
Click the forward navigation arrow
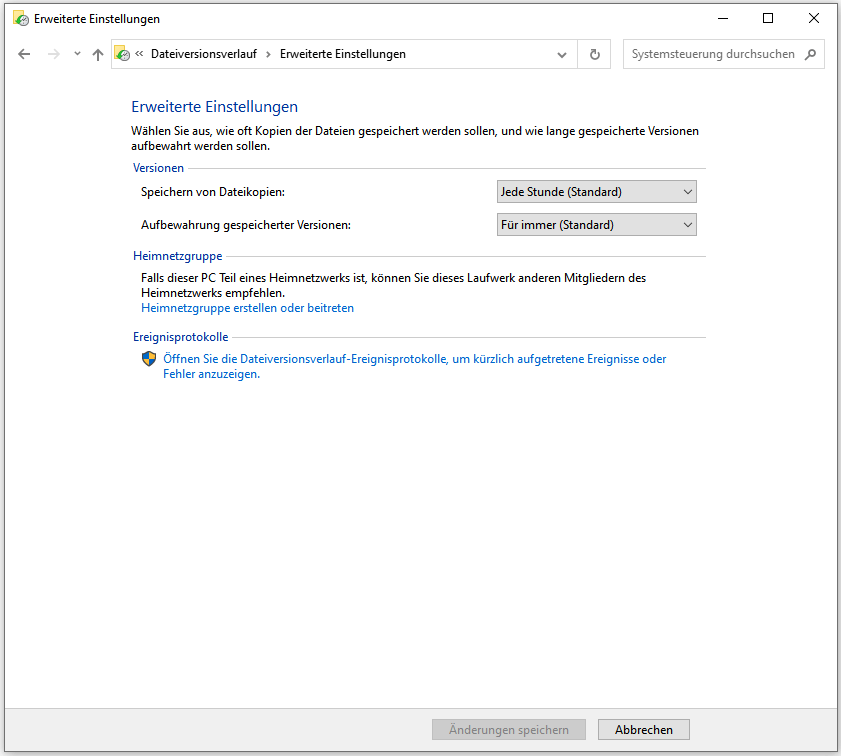click(54, 55)
